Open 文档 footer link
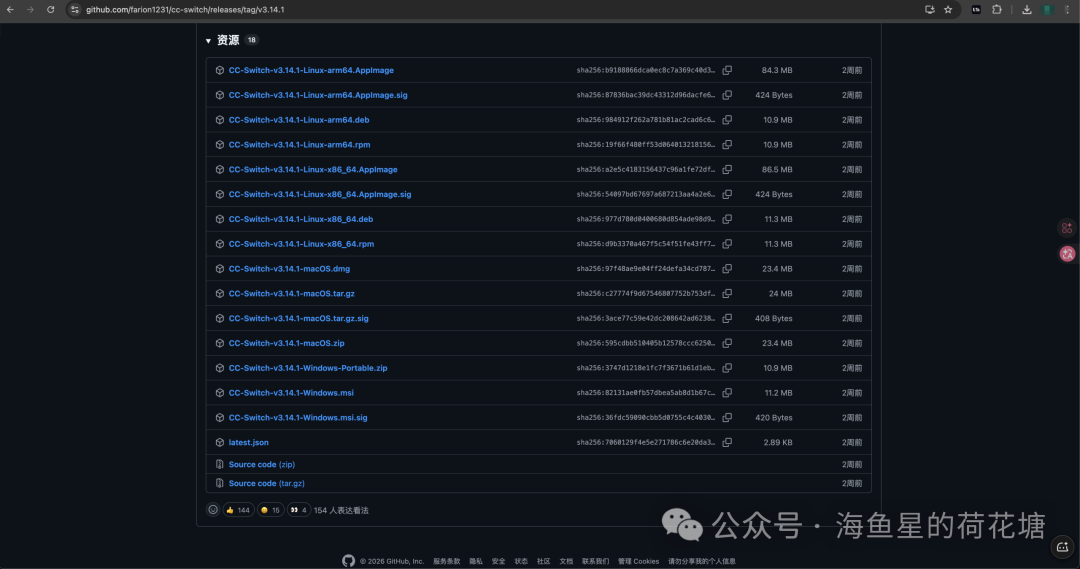The image size is (1080, 569). pyautogui.click(x=566, y=561)
